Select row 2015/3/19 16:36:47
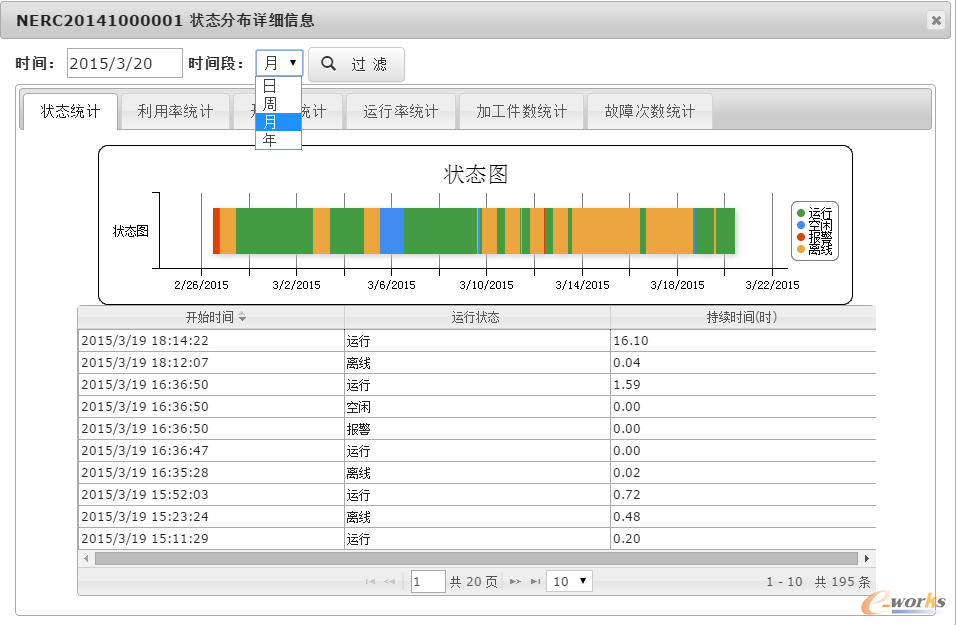This screenshot has height=625, width=956. 477,451
